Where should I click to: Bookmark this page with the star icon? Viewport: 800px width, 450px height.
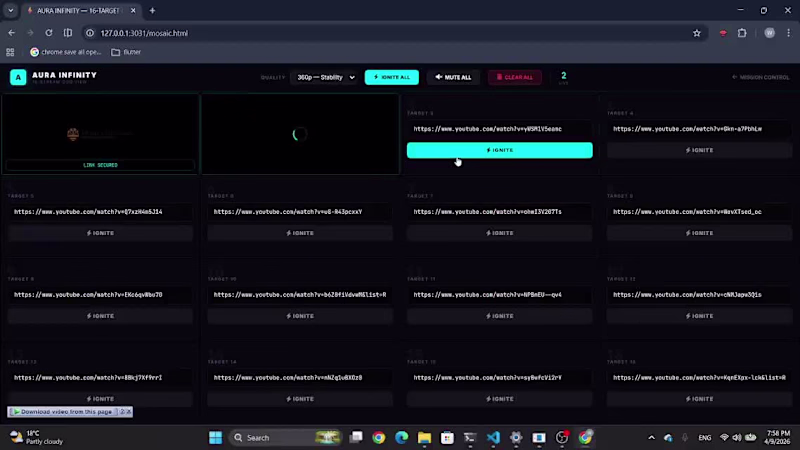click(x=696, y=33)
